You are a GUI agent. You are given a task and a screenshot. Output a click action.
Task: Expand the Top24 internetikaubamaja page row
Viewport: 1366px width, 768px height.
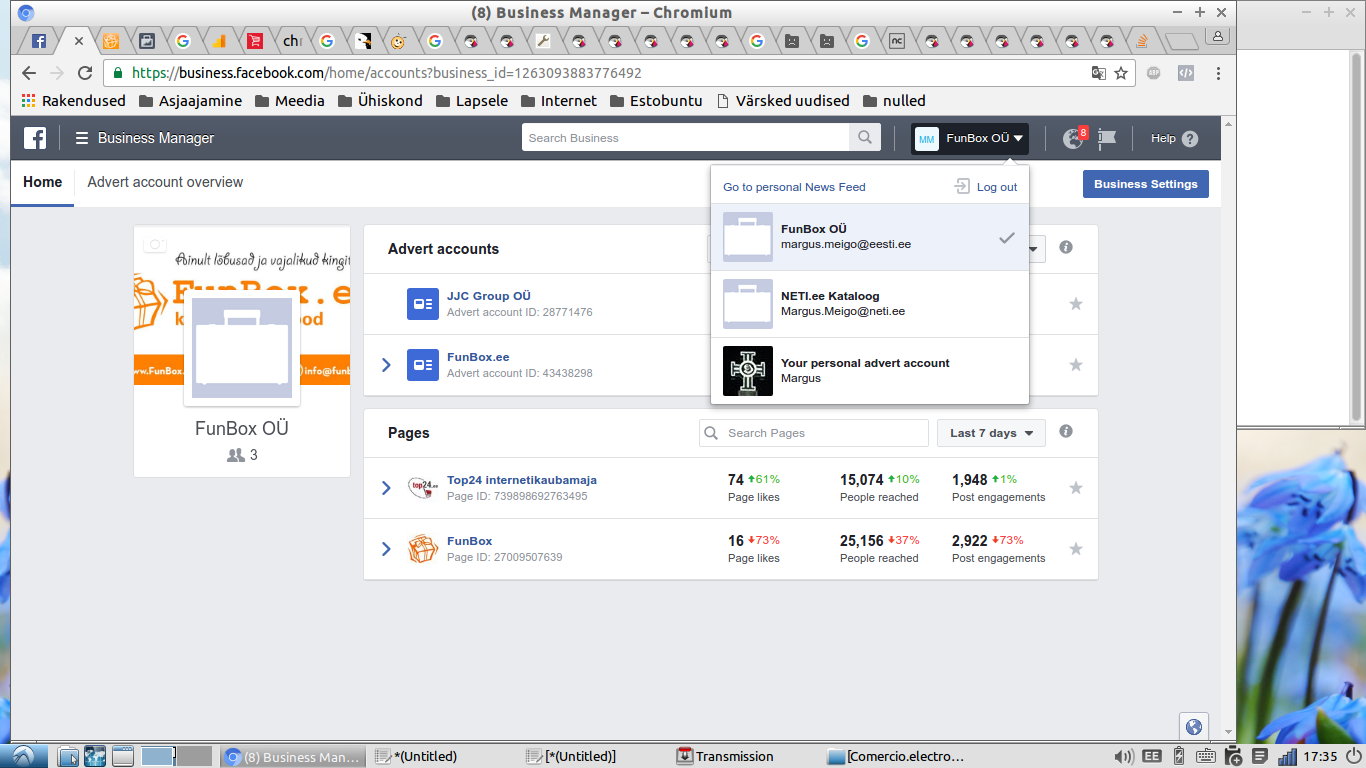[x=386, y=488]
